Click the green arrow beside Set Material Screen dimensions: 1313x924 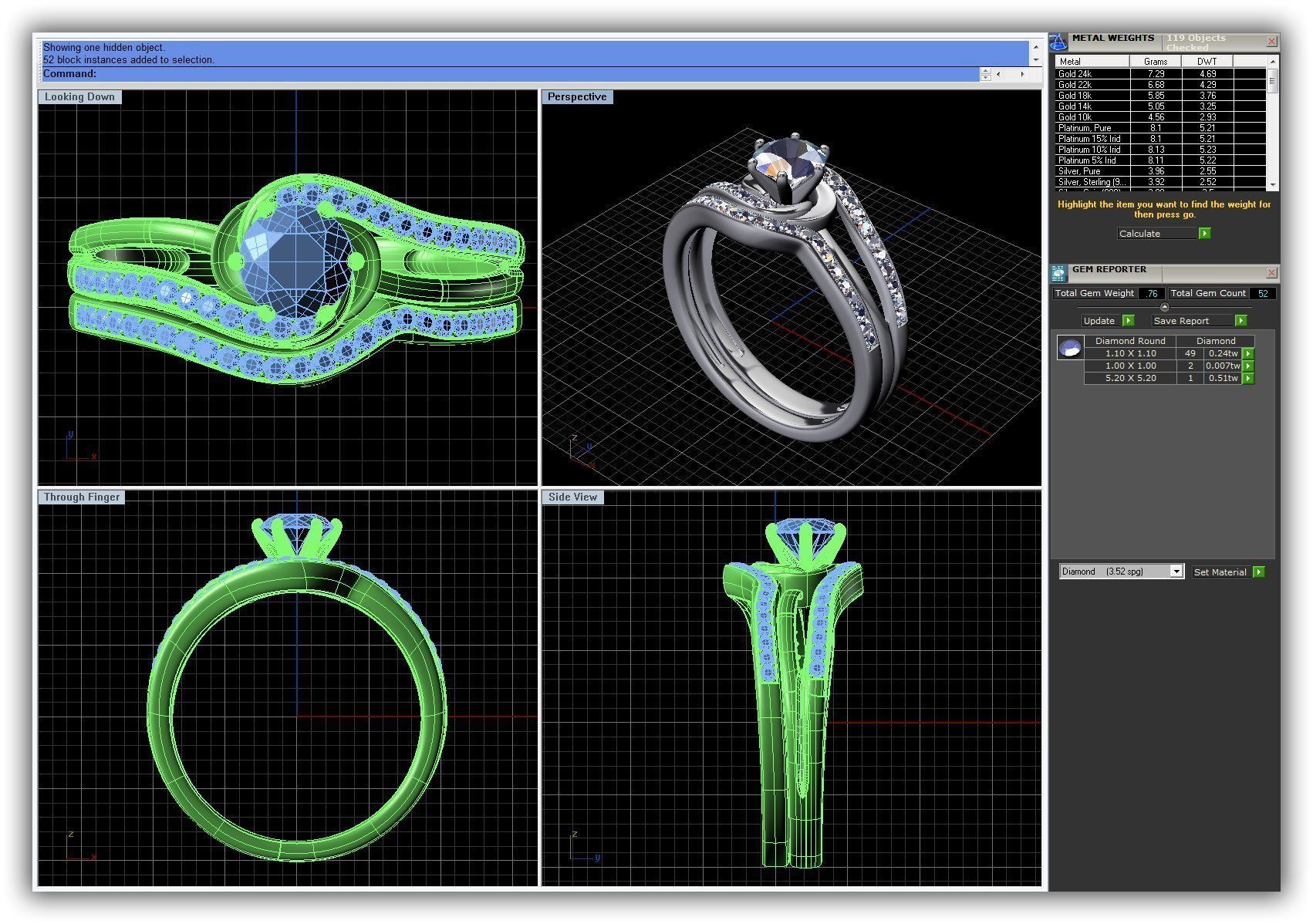[x=1259, y=572]
